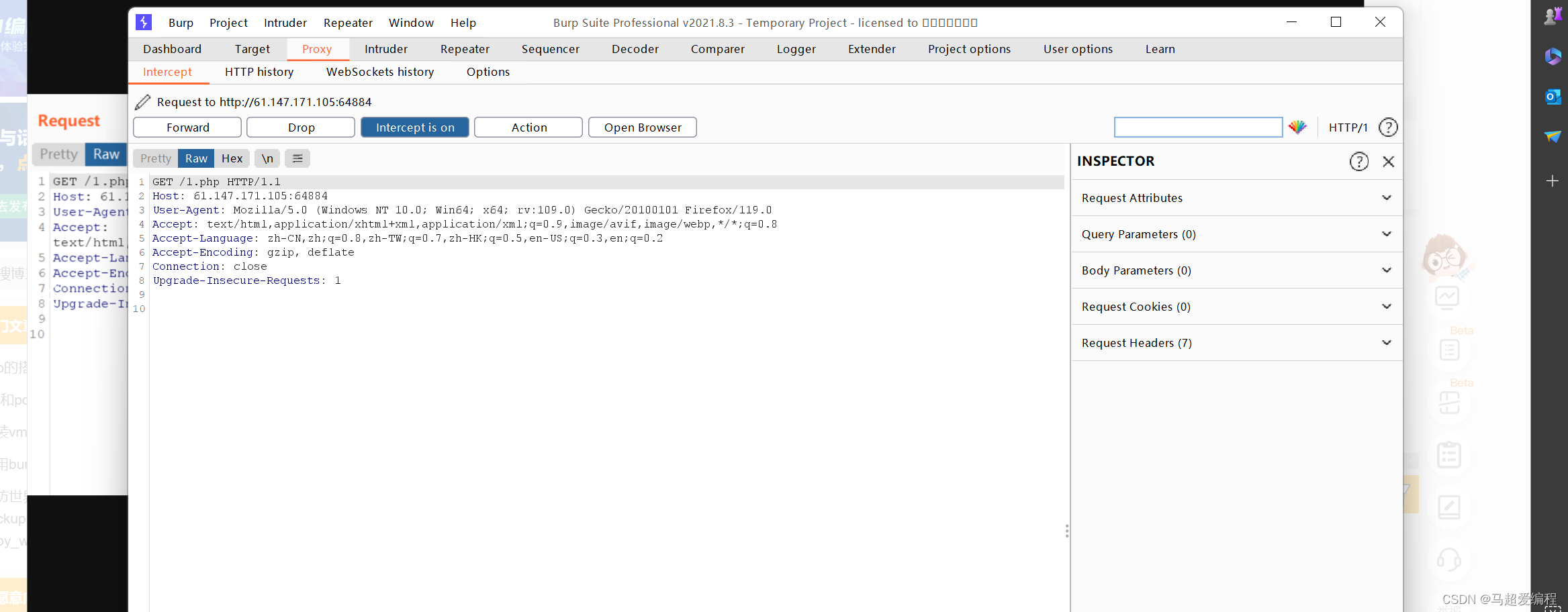Click the chess pieces icon in the sidebar
The width and height of the screenshot is (1568, 612).
coord(1553,16)
